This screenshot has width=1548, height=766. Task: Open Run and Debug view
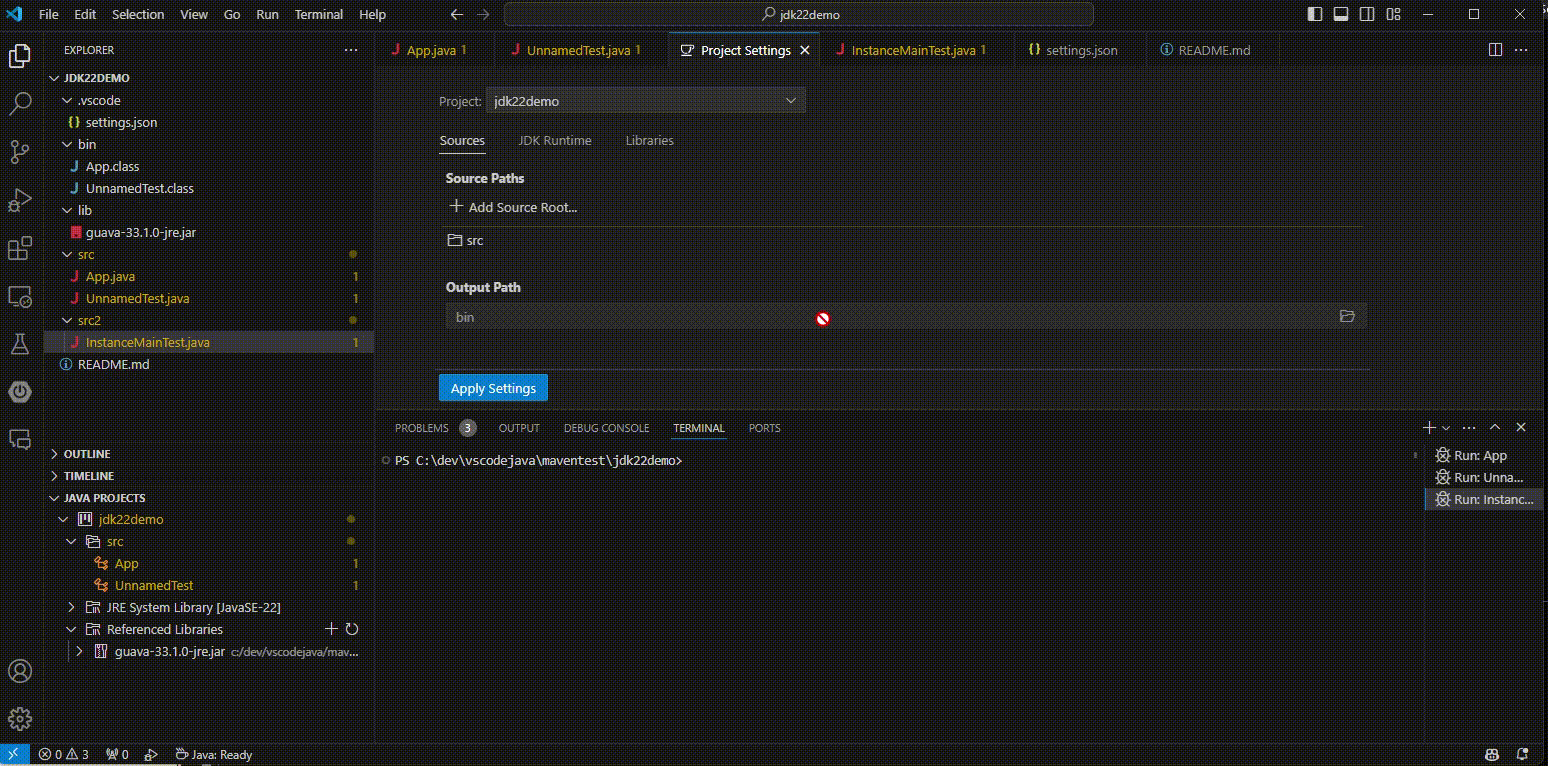pyautogui.click(x=19, y=200)
